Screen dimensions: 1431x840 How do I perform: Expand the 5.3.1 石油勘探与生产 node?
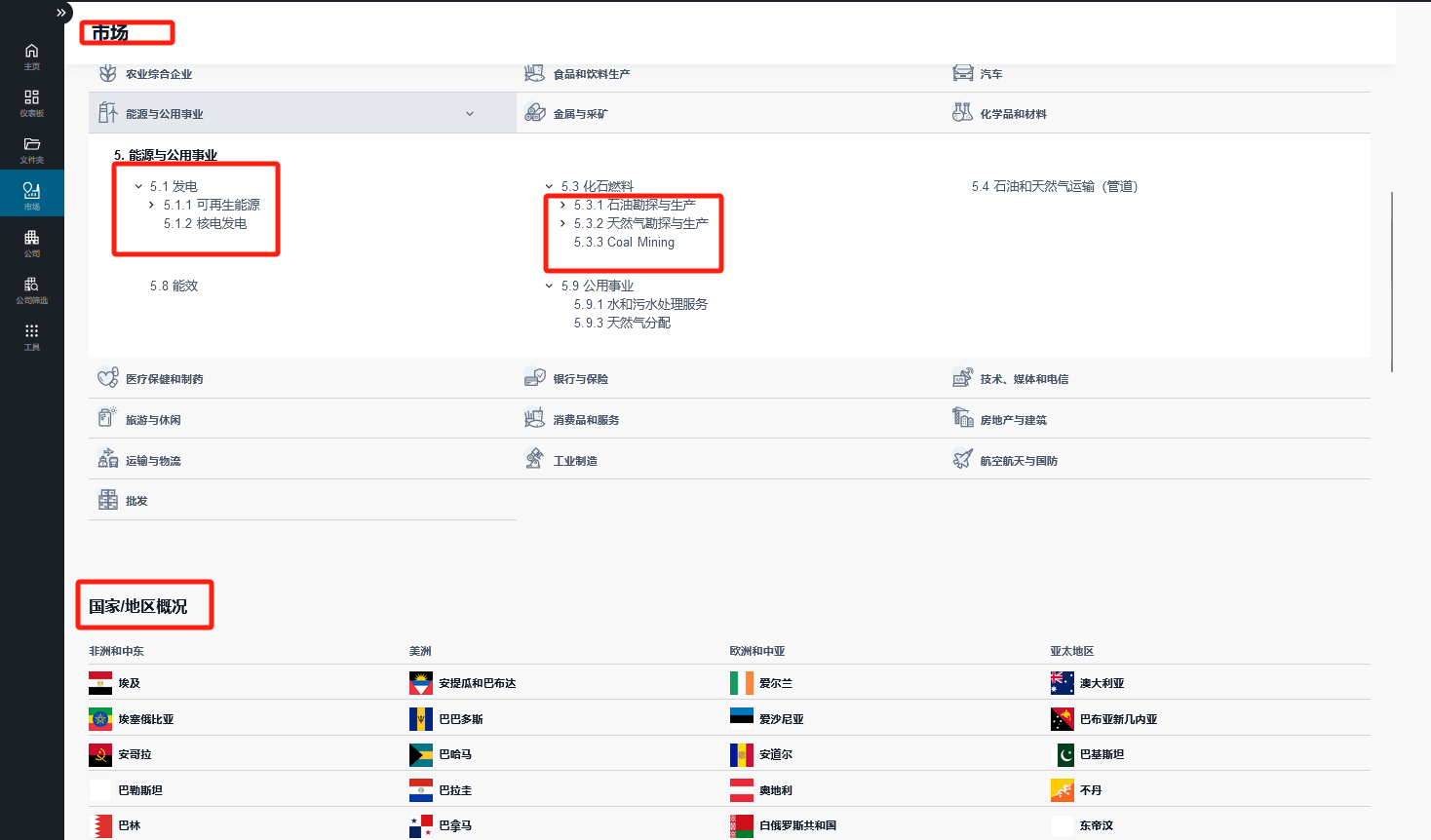[562, 205]
